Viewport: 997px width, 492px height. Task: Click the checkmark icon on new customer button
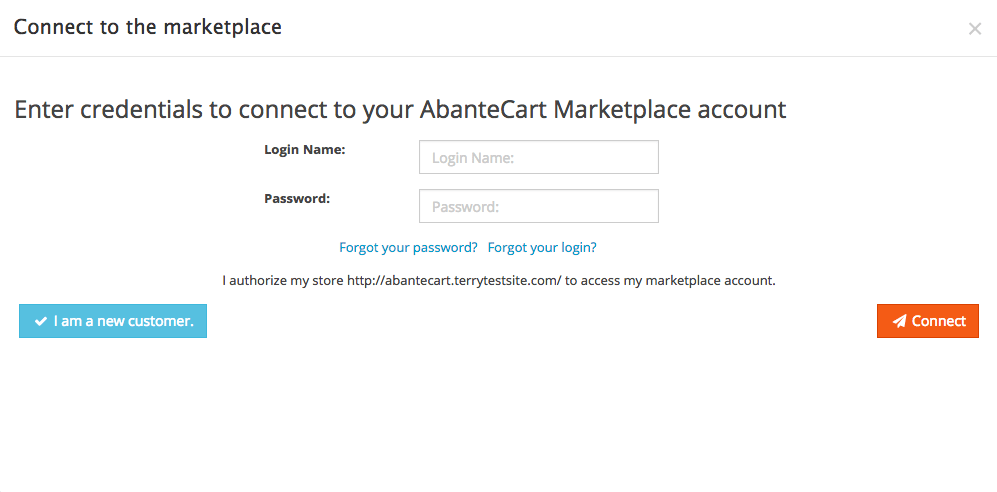41,321
